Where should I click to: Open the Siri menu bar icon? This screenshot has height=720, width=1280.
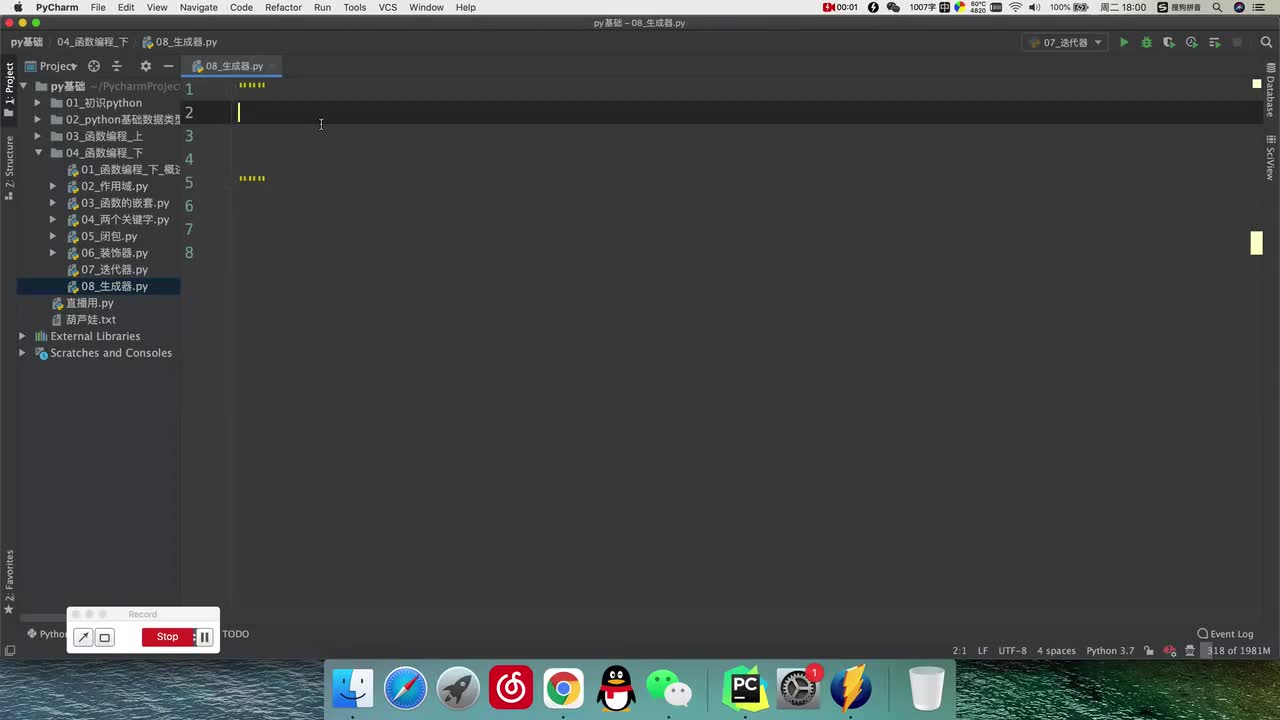[1240, 7]
